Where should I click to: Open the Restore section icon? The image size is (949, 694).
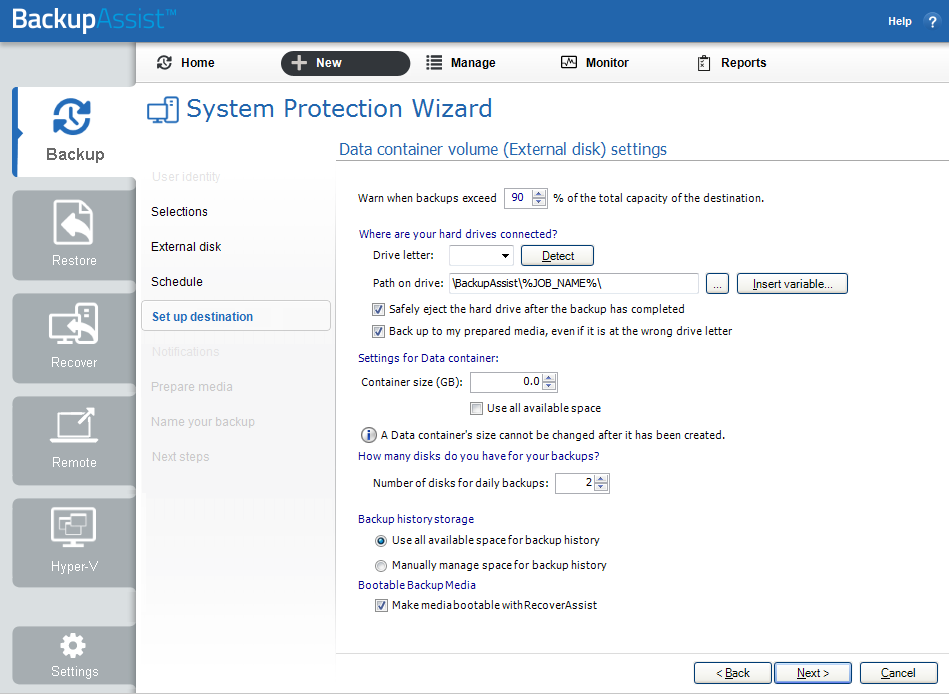coord(74,222)
